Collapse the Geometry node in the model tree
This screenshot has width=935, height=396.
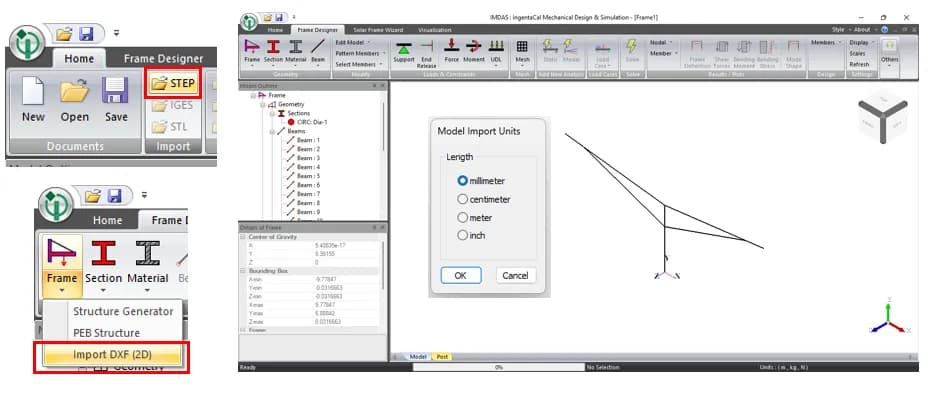click(263, 104)
